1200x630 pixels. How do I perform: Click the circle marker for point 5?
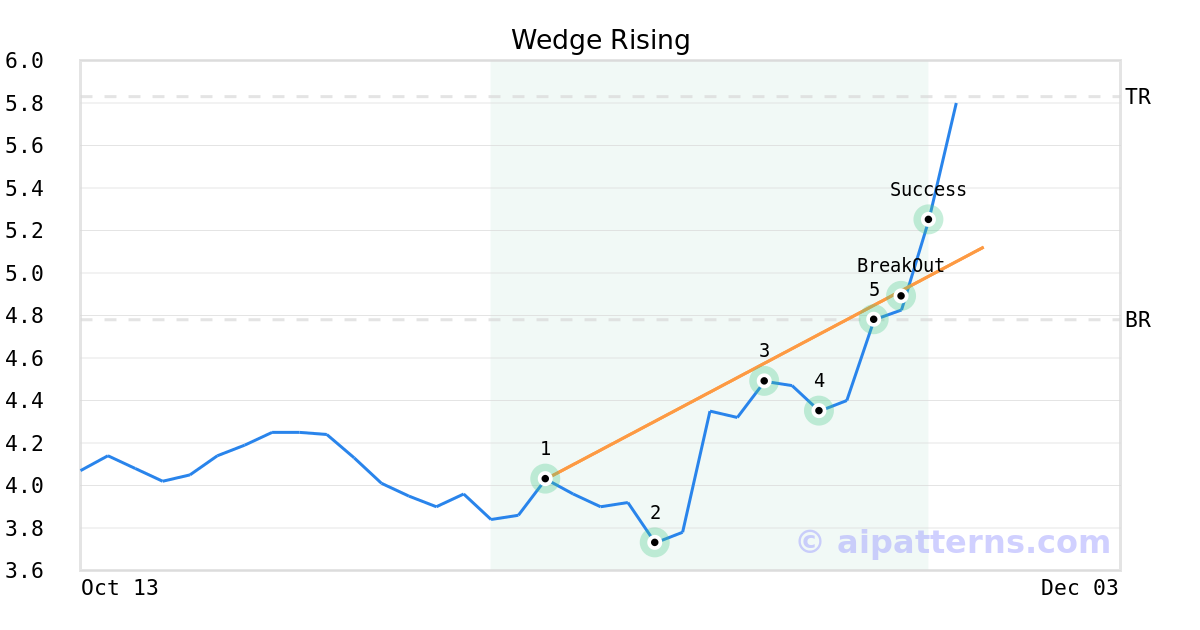[873, 319]
